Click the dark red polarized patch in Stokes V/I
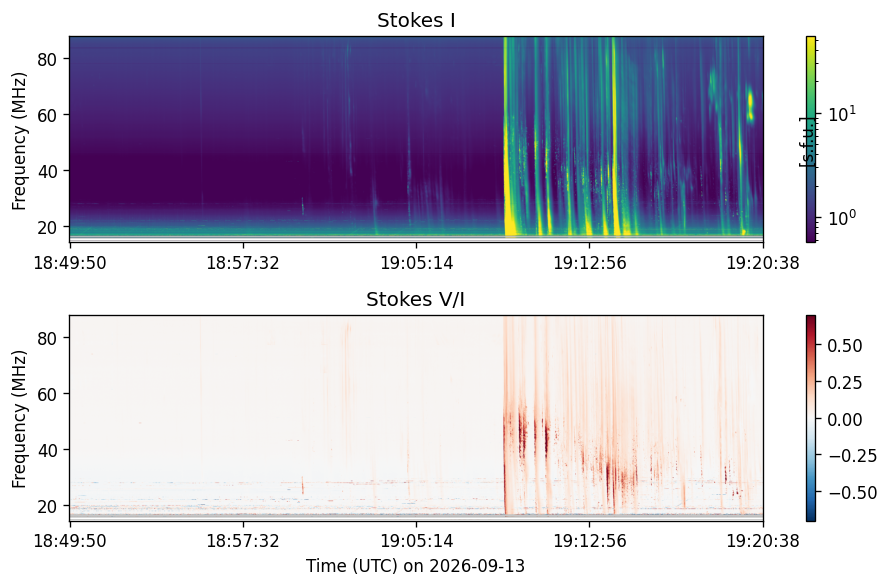This screenshot has width=889, height=587. [x=522, y=434]
